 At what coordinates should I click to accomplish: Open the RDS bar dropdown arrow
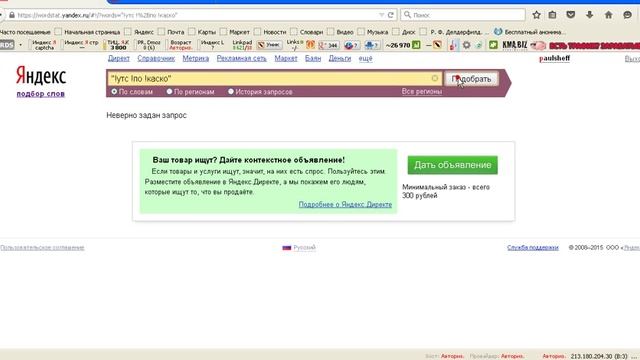click(20, 44)
